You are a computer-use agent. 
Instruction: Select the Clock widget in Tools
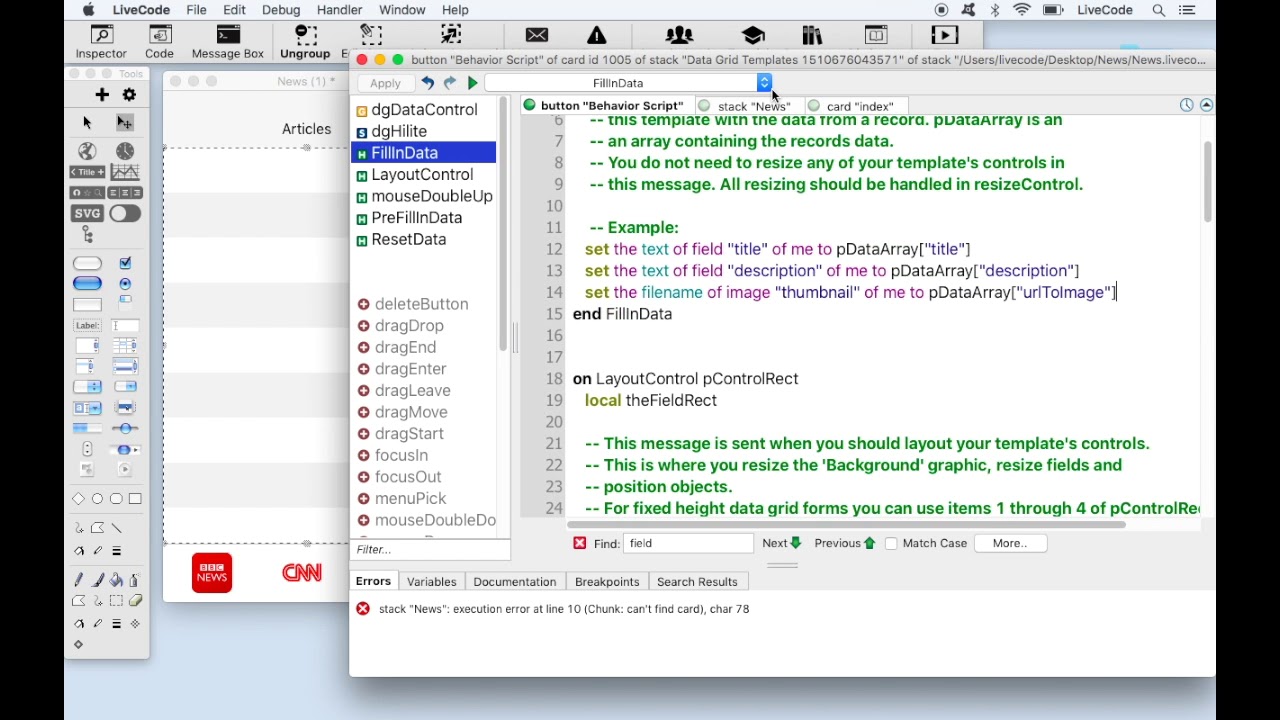point(125,151)
